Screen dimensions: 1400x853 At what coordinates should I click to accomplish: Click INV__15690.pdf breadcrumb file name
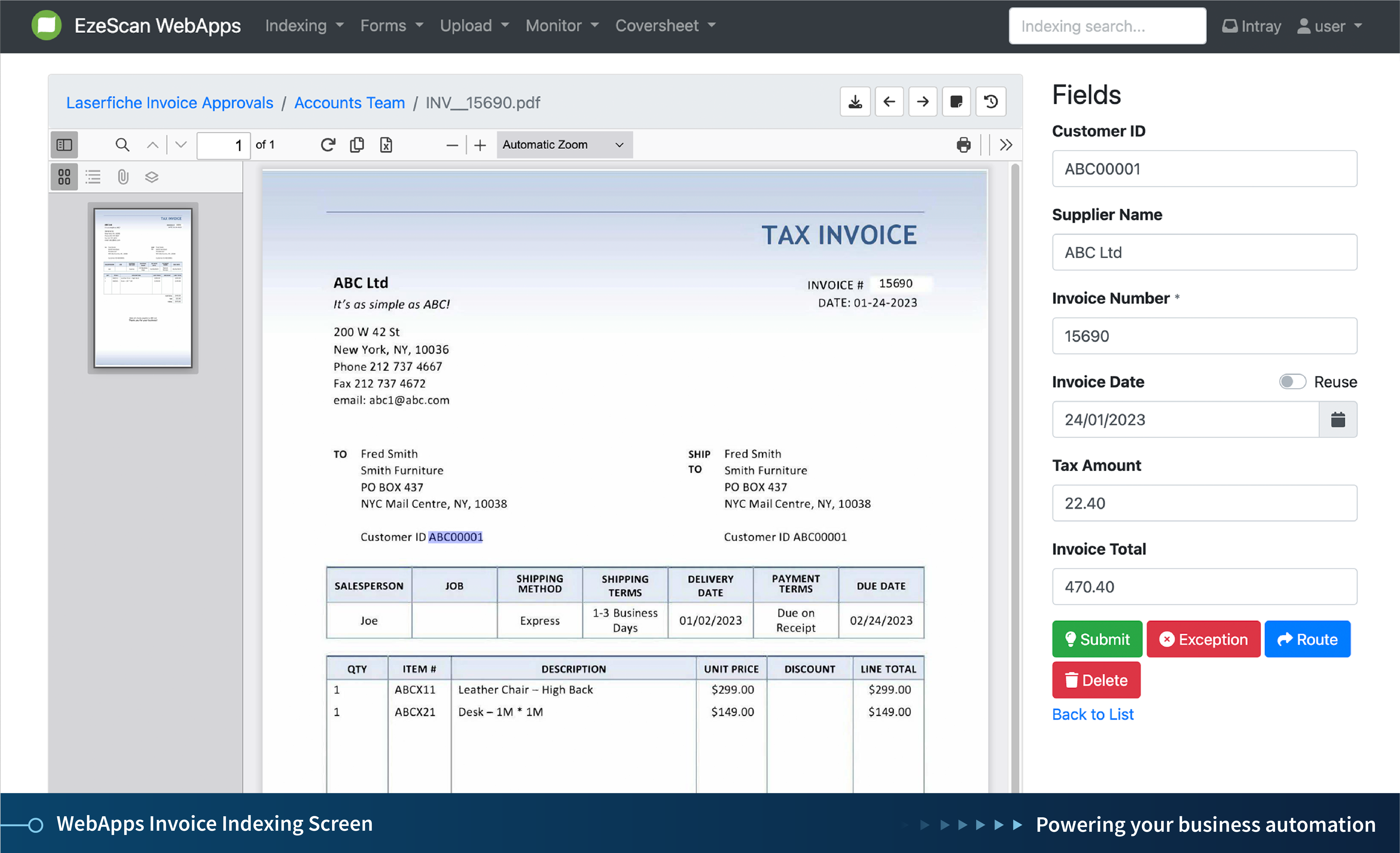tap(483, 103)
